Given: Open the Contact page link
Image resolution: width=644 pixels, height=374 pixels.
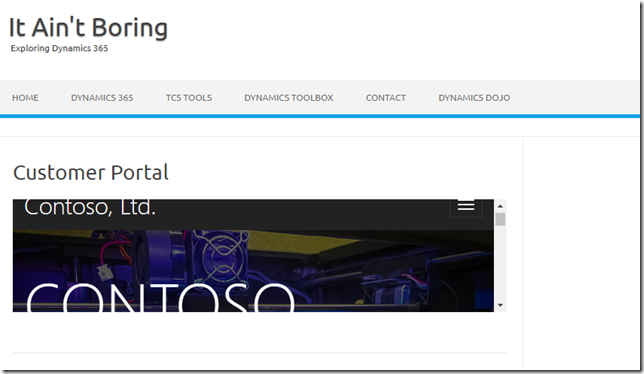Looking at the screenshot, I should pyautogui.click(x=386, y=98).
